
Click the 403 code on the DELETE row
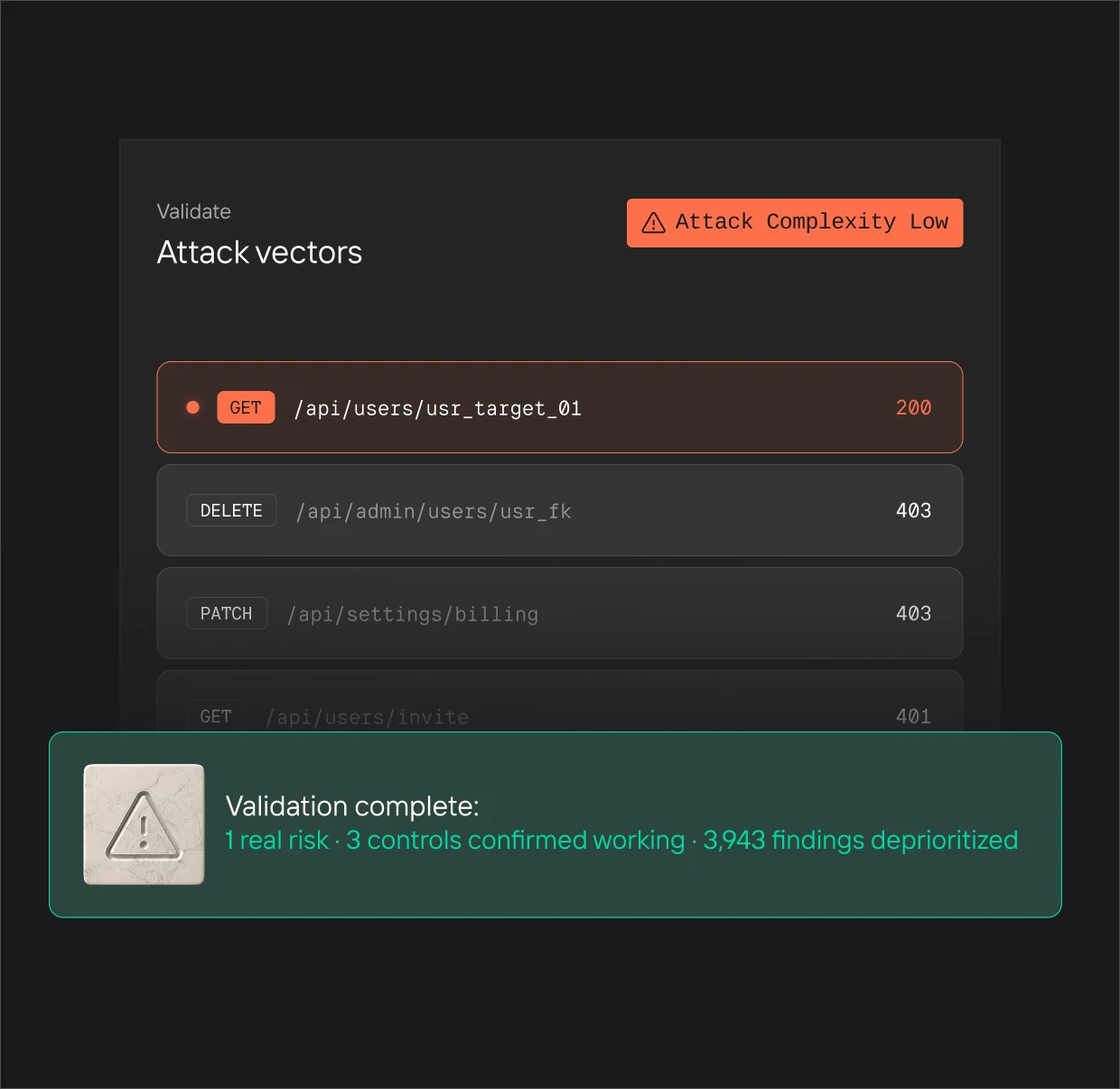pos(913,511)
